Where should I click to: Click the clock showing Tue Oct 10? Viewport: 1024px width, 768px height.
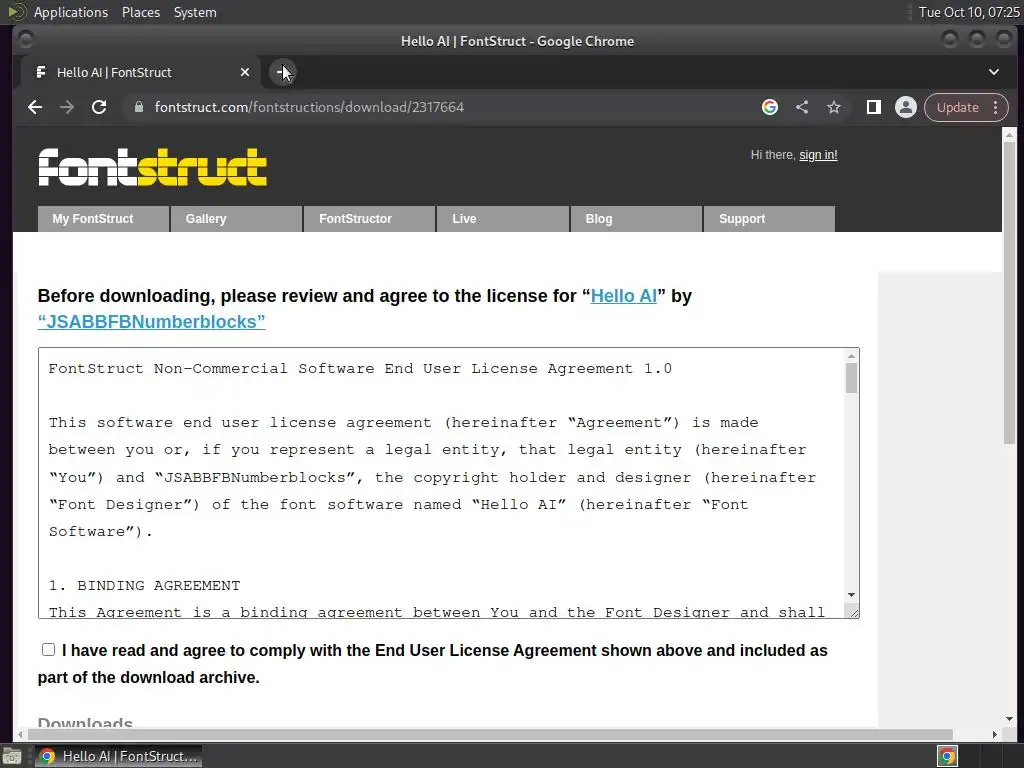coord(969,12)
